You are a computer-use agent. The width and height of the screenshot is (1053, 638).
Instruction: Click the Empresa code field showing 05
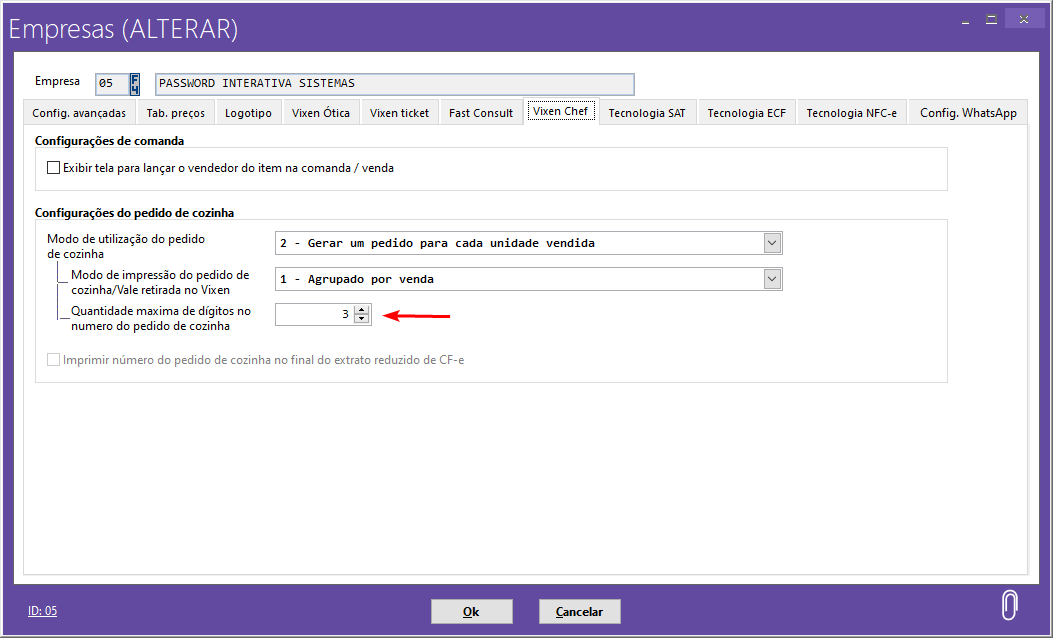[x=111, y=84]
